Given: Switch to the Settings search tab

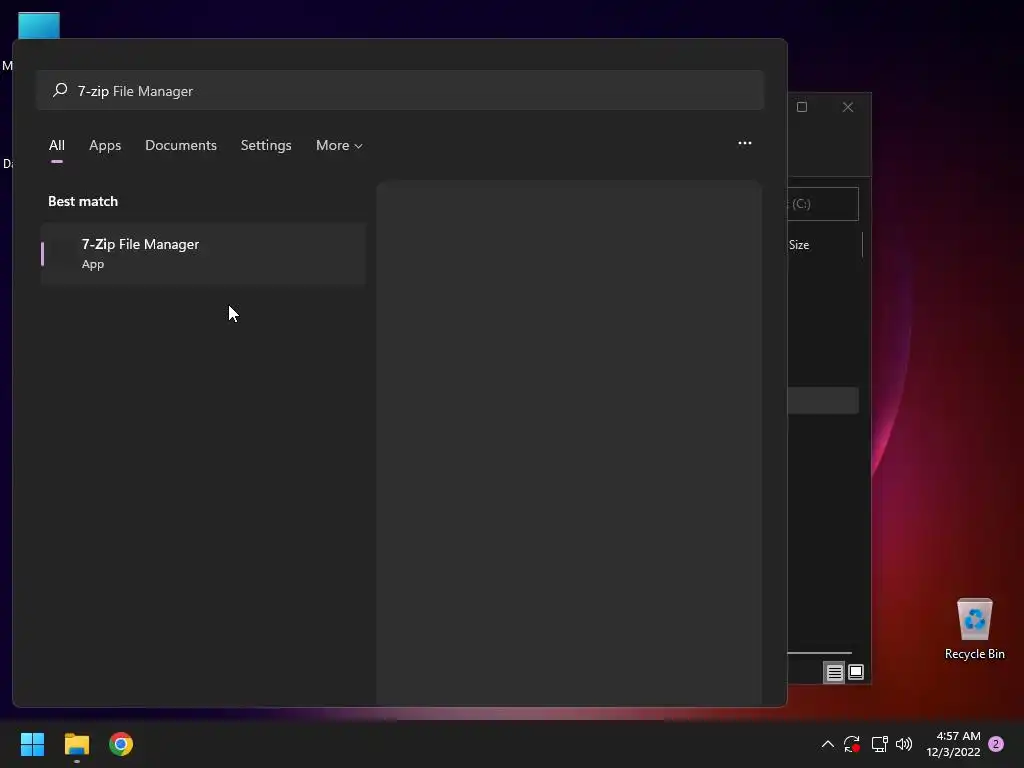Looking at the screenshot, I should pyautogui.click(x=266, y=145).
